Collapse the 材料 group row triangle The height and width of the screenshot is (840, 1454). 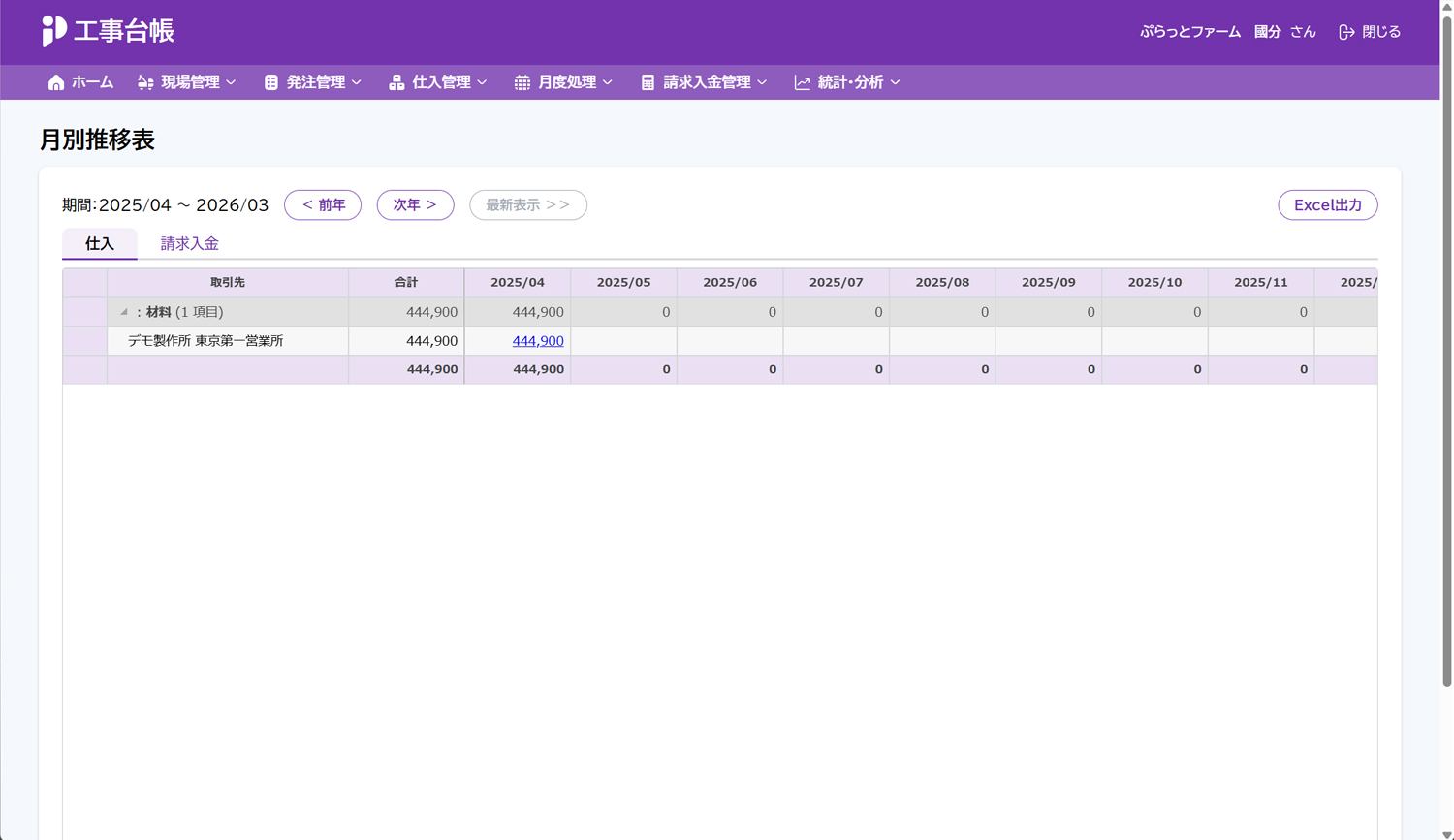[124, 312]
